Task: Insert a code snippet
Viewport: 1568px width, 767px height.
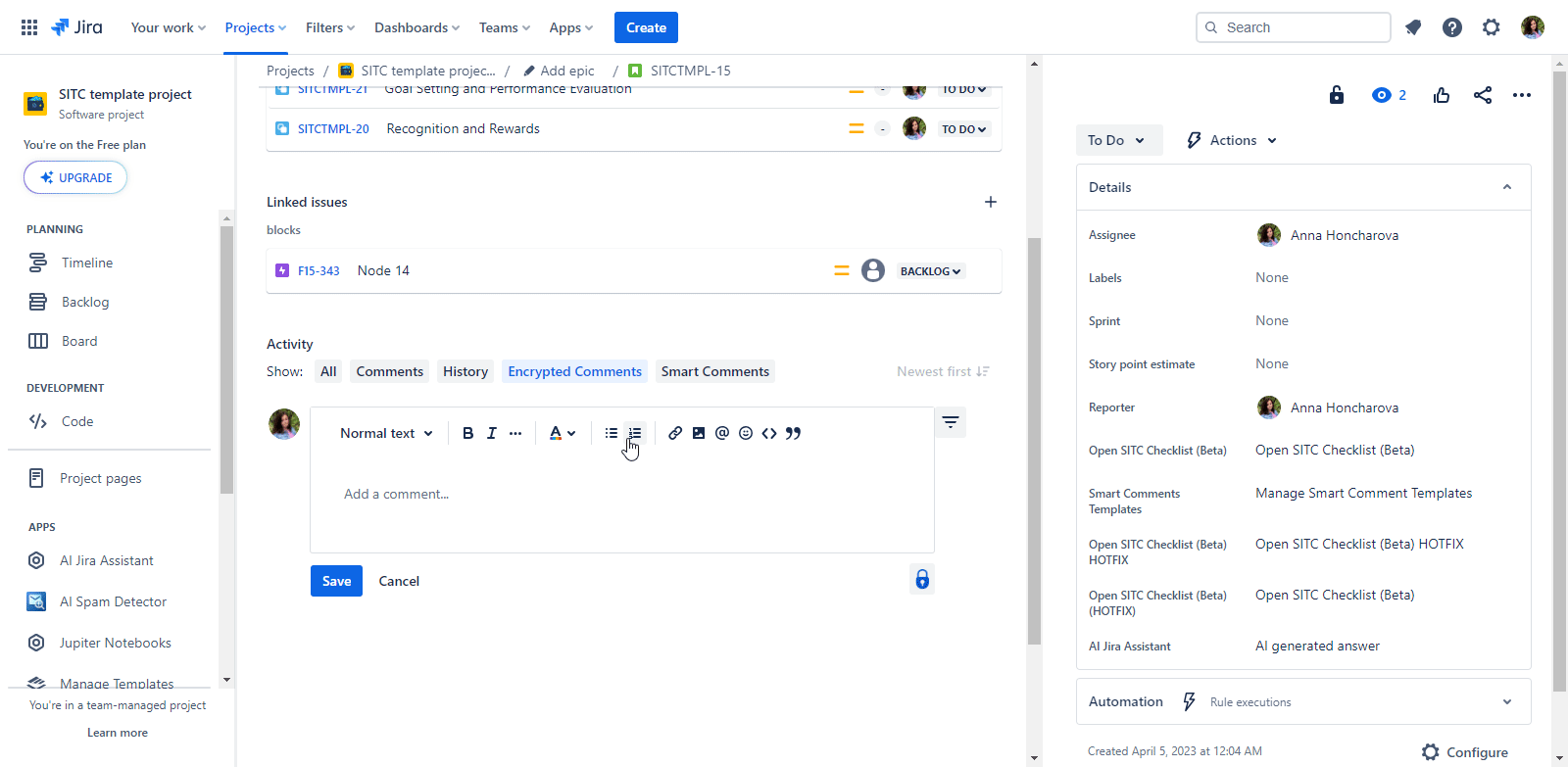Action: coord(769,433)
